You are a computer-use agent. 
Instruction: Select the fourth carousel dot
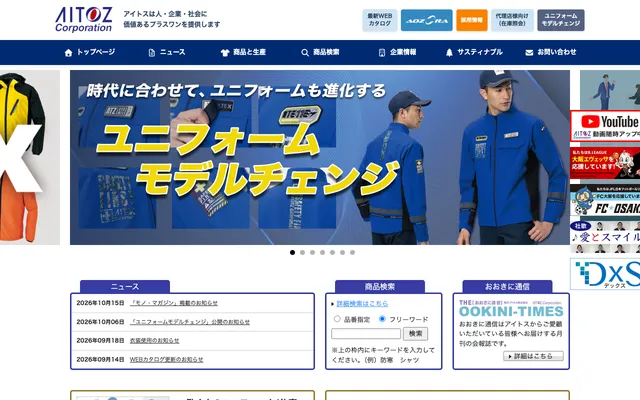[x=322, y=253]
